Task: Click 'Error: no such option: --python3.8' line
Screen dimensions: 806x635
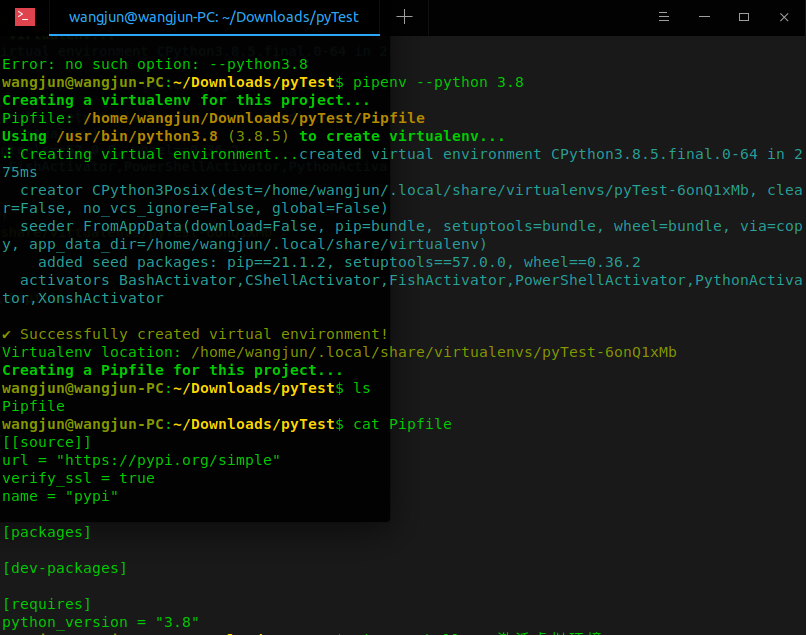Action: point(155,64)
